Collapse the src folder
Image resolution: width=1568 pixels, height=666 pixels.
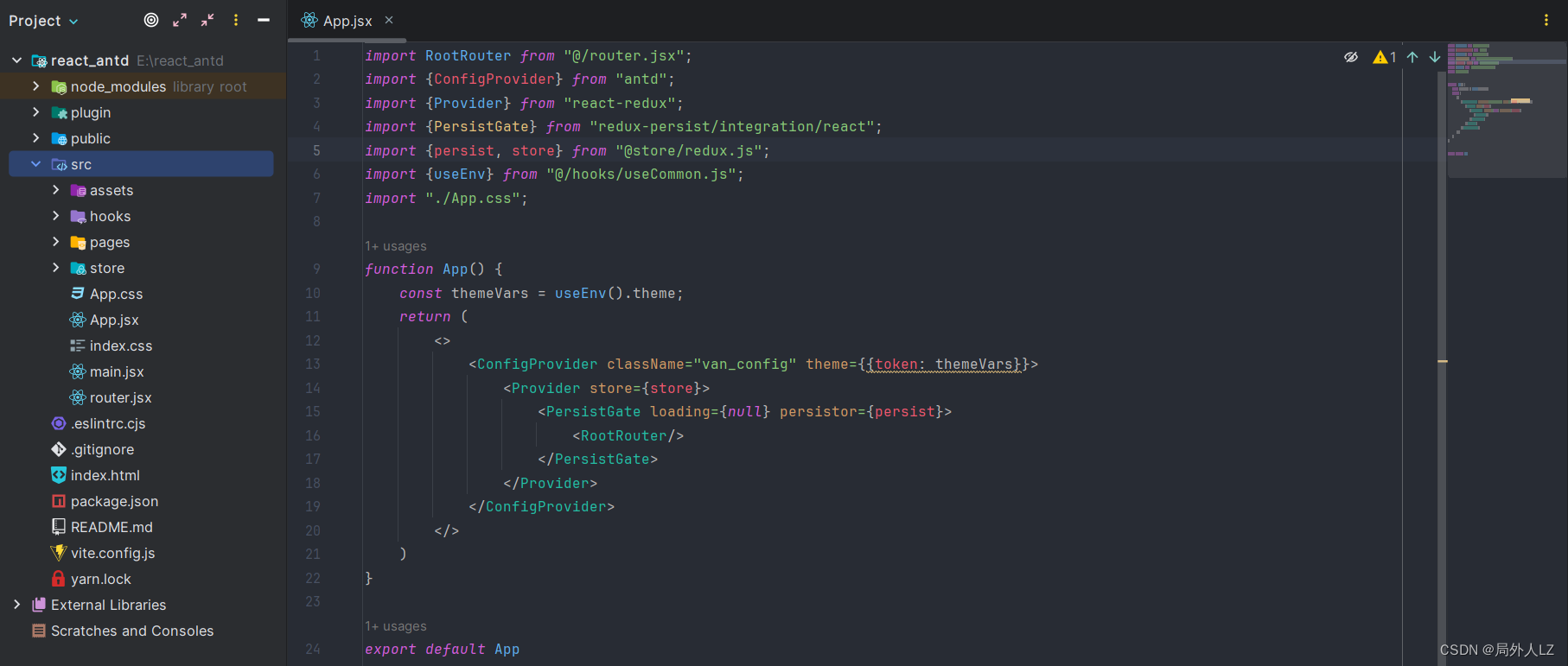pos(35,164)
